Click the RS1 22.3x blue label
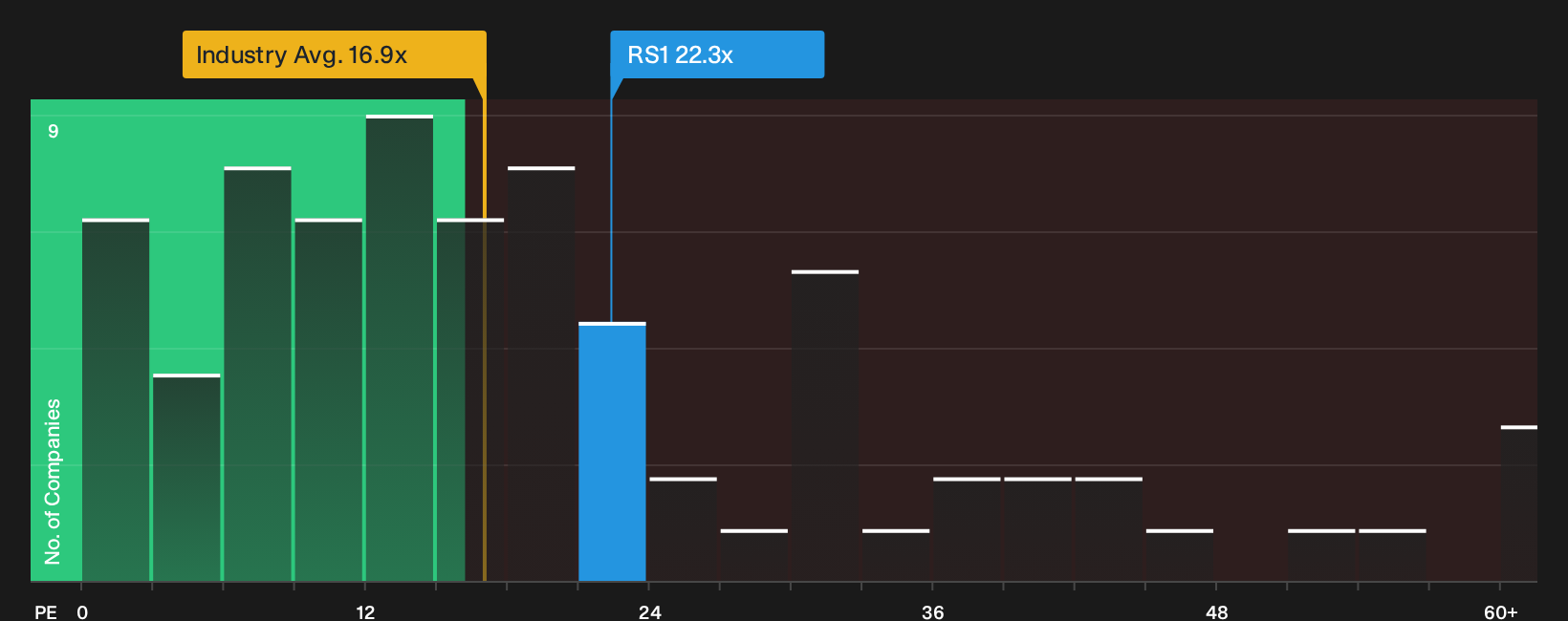 point(717,54)
